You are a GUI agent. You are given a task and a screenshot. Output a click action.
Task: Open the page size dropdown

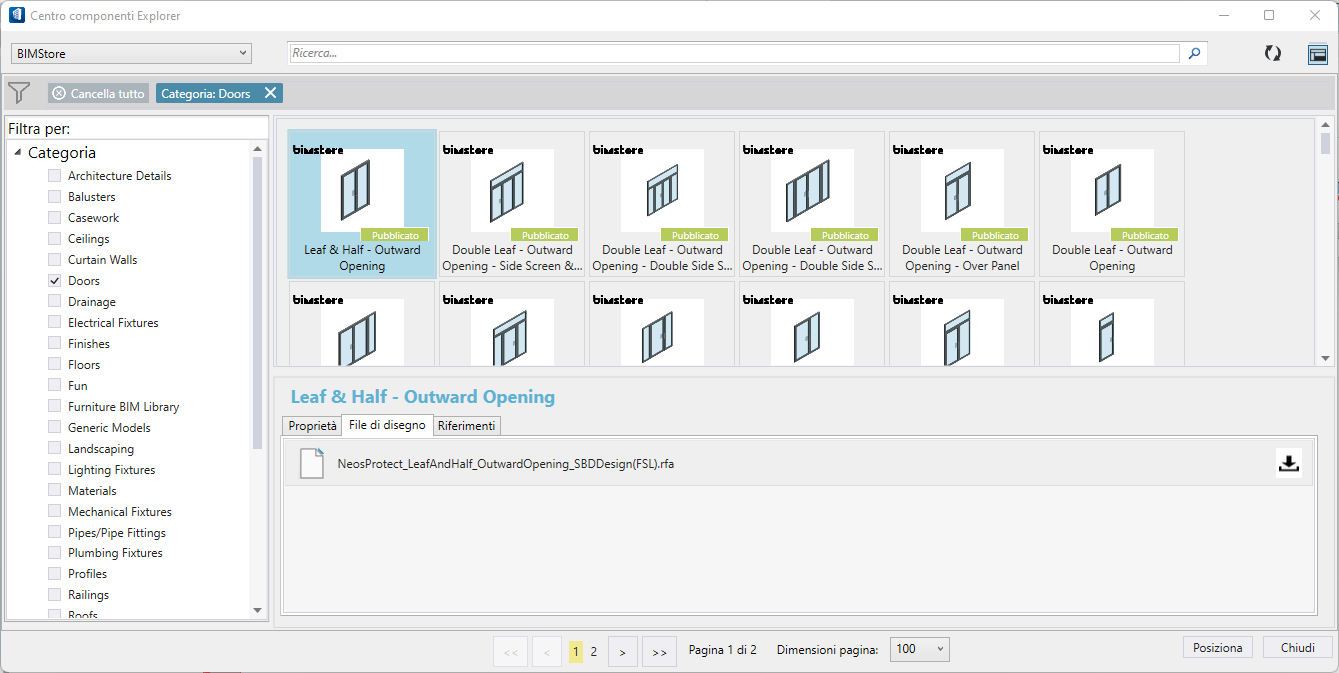coord(919,649)
